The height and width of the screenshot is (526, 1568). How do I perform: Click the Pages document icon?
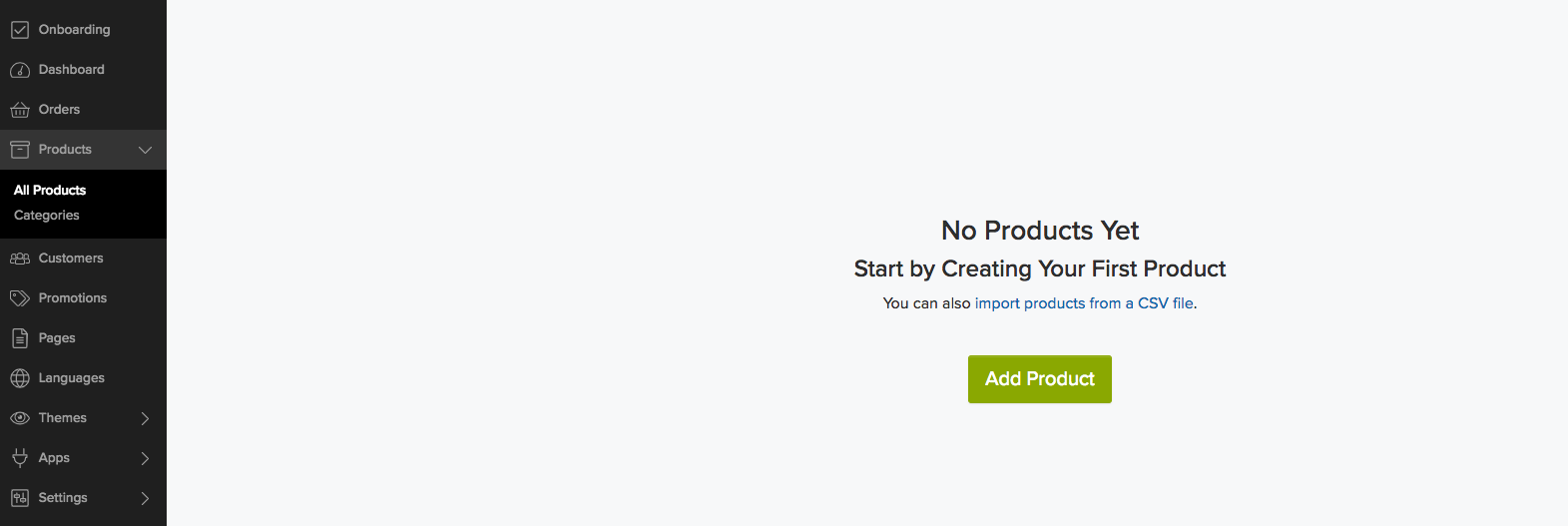[20, 338]
